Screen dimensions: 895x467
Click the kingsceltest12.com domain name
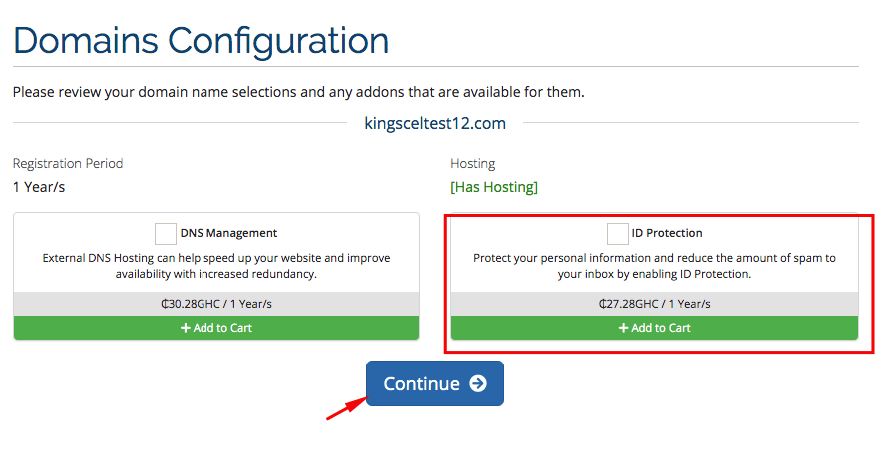point(435,124)
